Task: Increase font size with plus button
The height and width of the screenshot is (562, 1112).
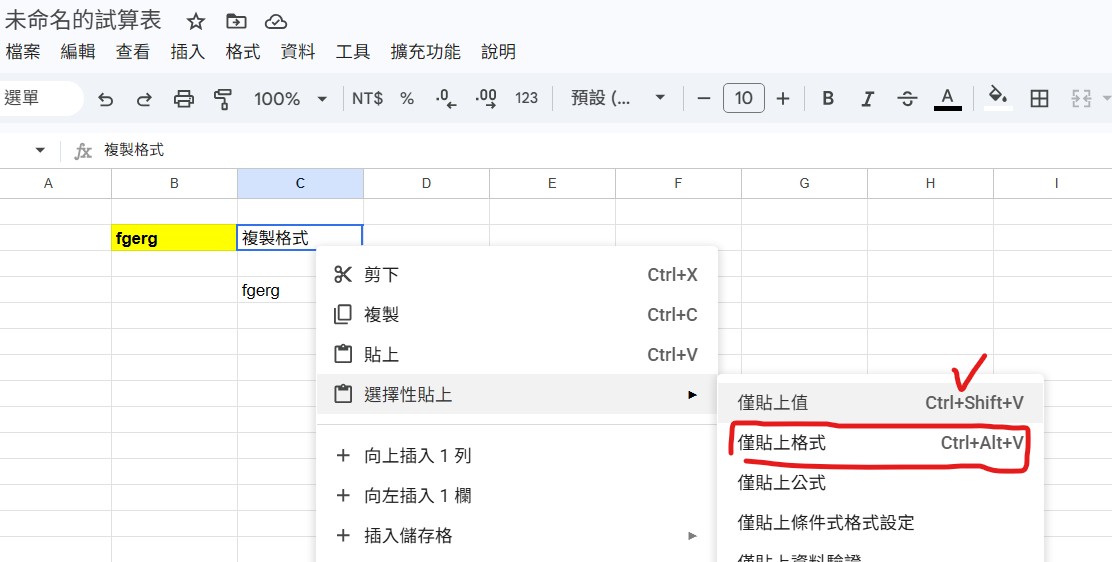Action: tap(783, 99)
